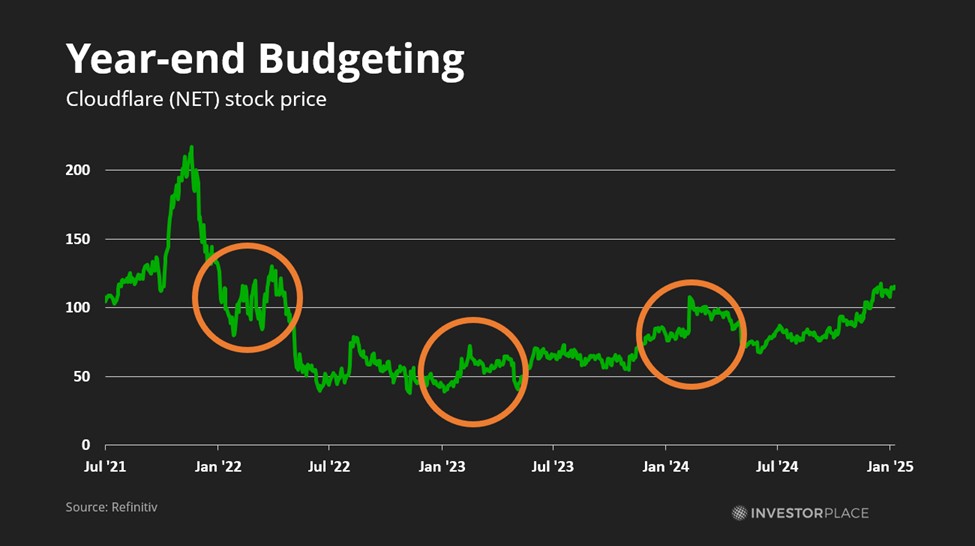Click the 0 y-axis value label
The width and height of the screenshot is (975, 546).
[x=86, y=445]
